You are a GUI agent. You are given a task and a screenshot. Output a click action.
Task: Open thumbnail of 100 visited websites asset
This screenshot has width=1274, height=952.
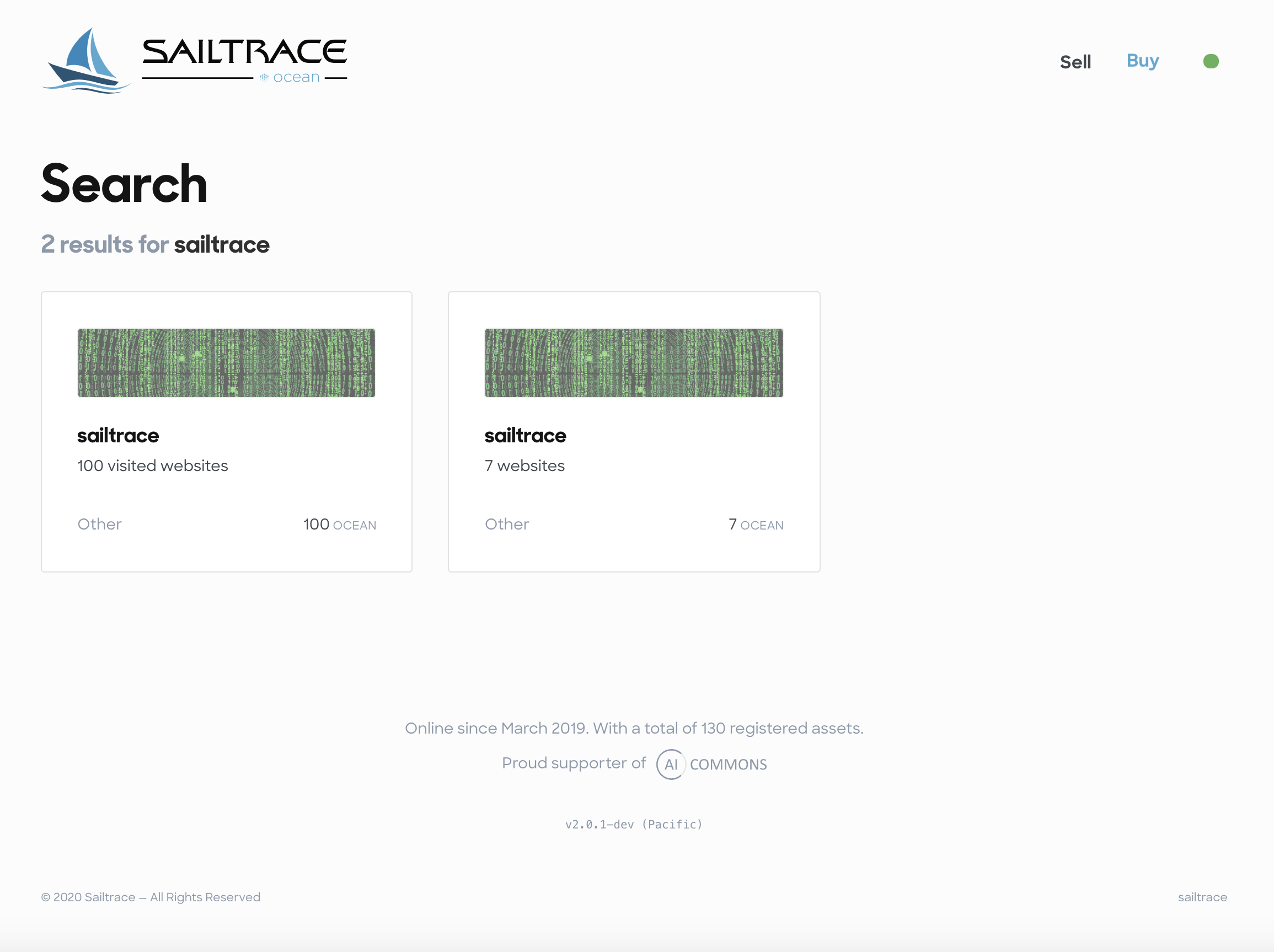pos(226,363)
